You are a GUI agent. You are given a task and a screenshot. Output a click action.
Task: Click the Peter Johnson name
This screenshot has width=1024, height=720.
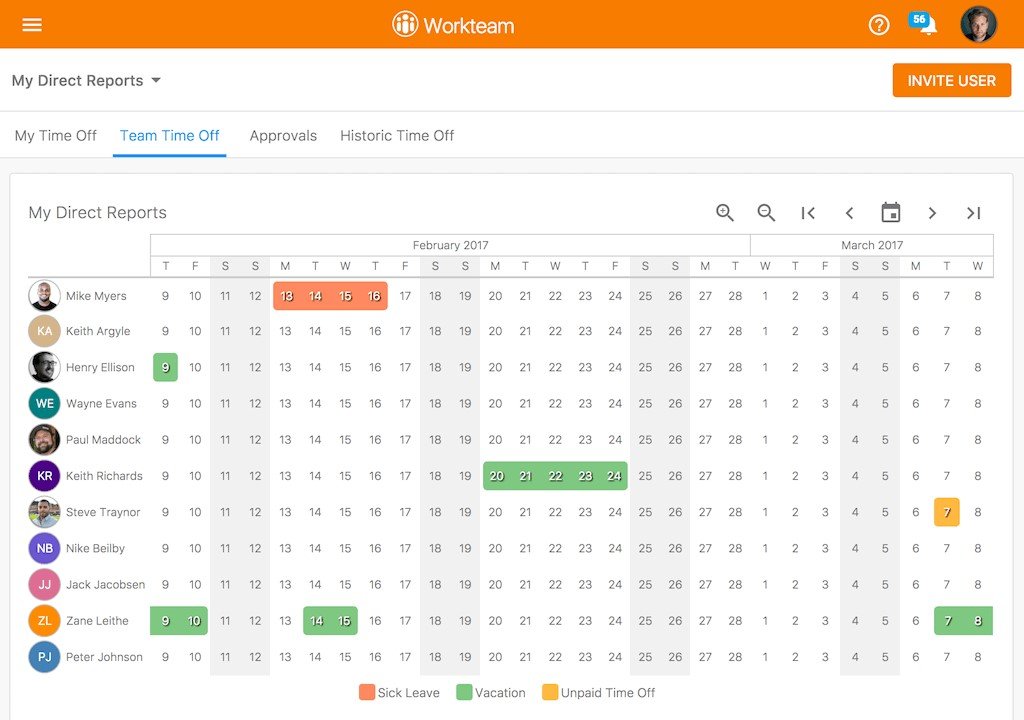coord(104,657)
